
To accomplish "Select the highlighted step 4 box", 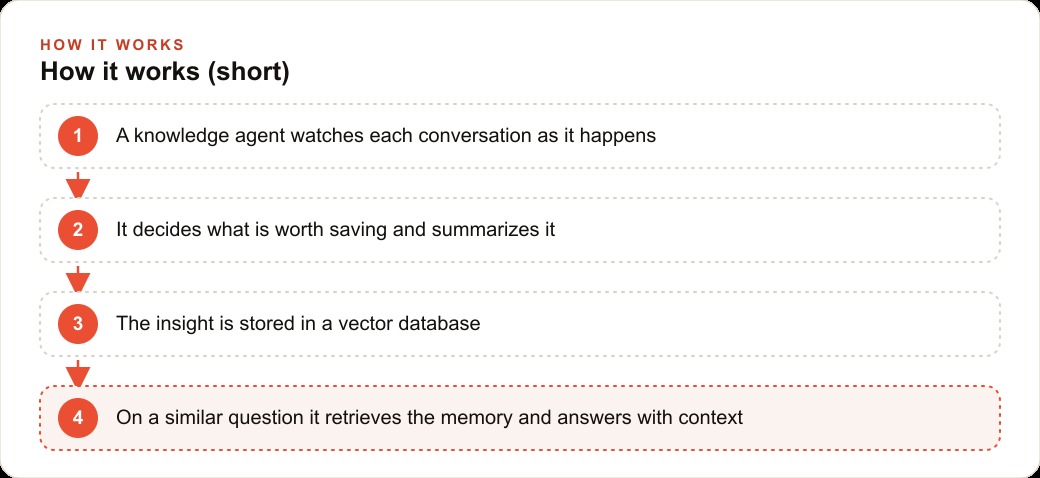I will [x=520, y=418].
